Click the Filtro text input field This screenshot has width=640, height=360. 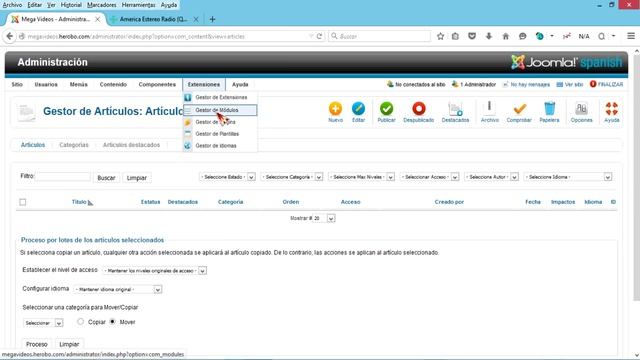[63, 177]
